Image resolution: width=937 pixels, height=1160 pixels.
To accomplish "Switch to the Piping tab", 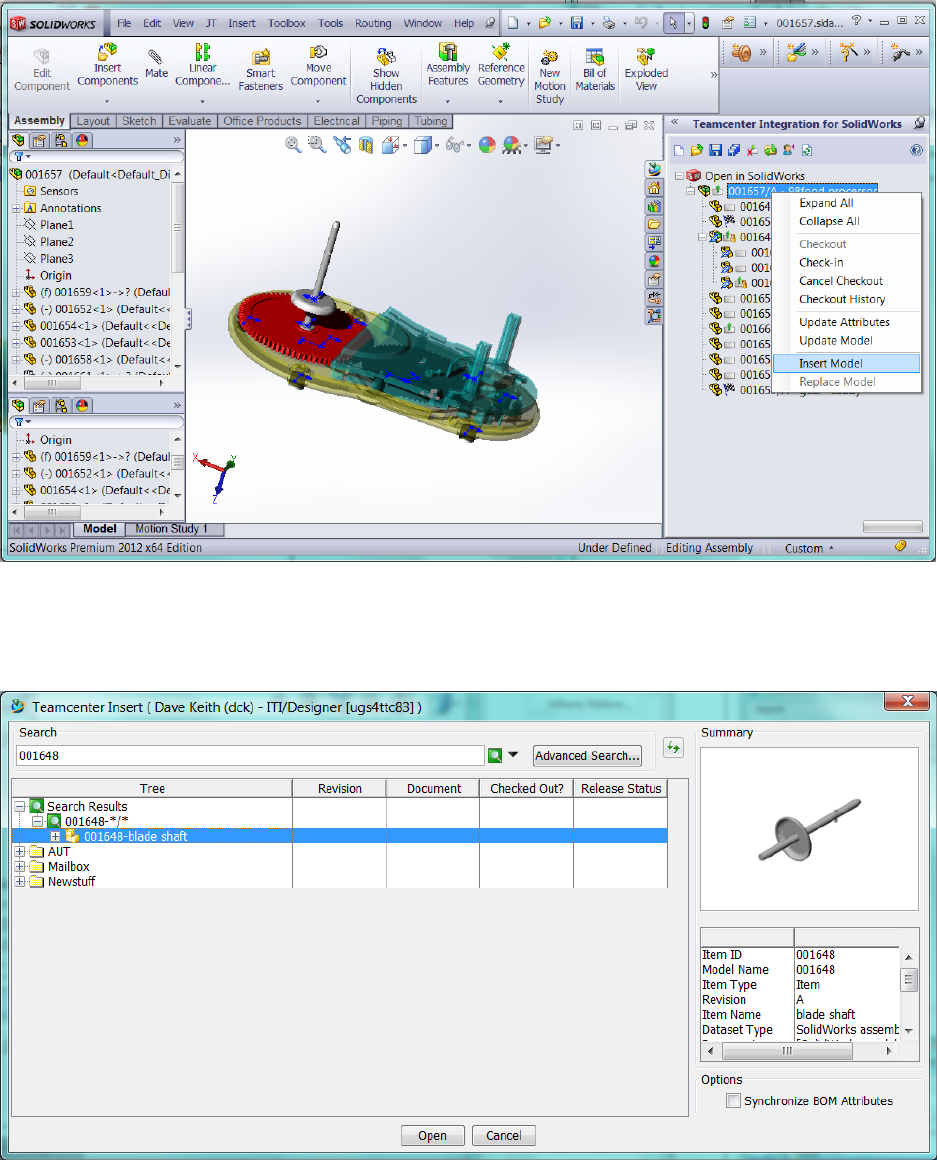I will coord(387,121).
